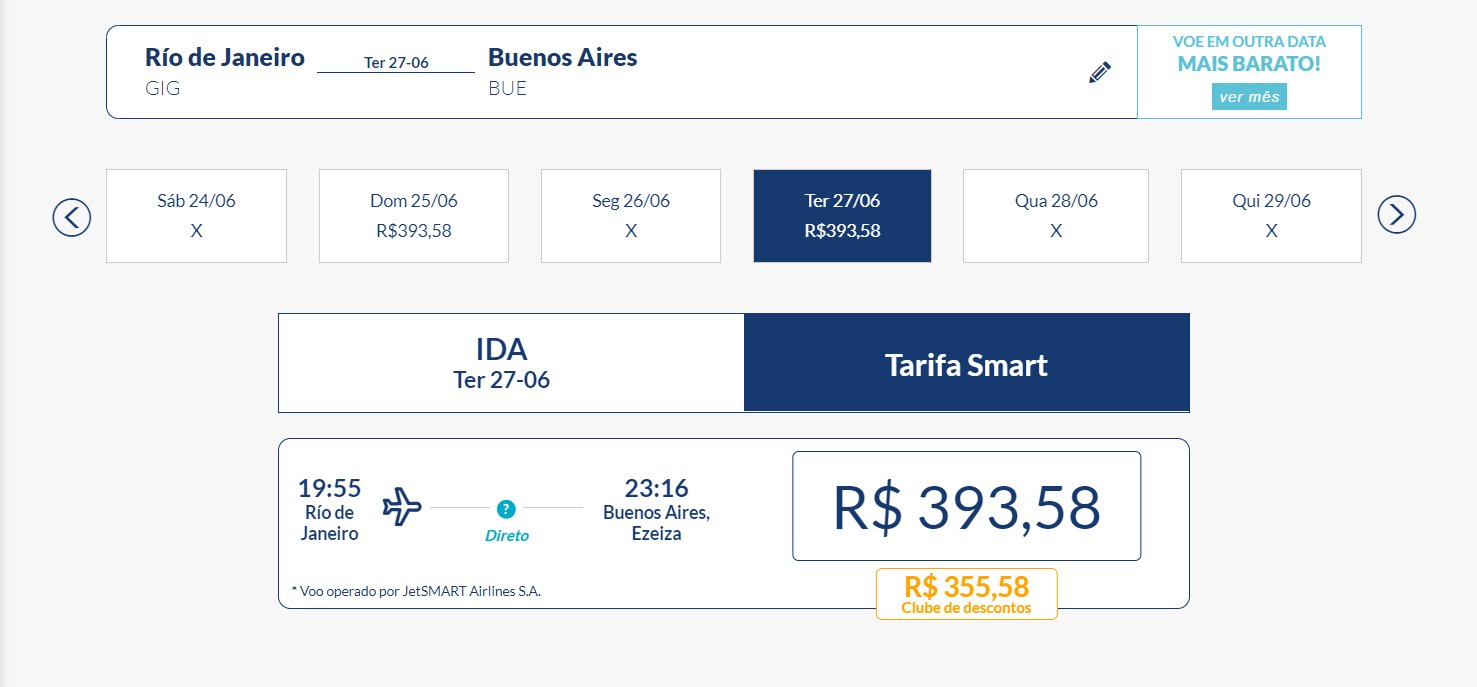
Task: Choose the R$ 393,58 fare price
Action: pos(966,506)
